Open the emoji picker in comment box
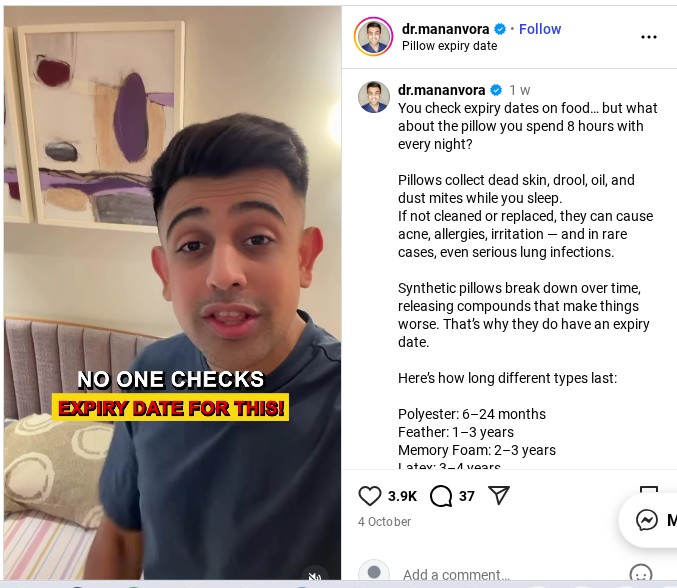This screenshot has height=588, width=677. tap(641, 574)
